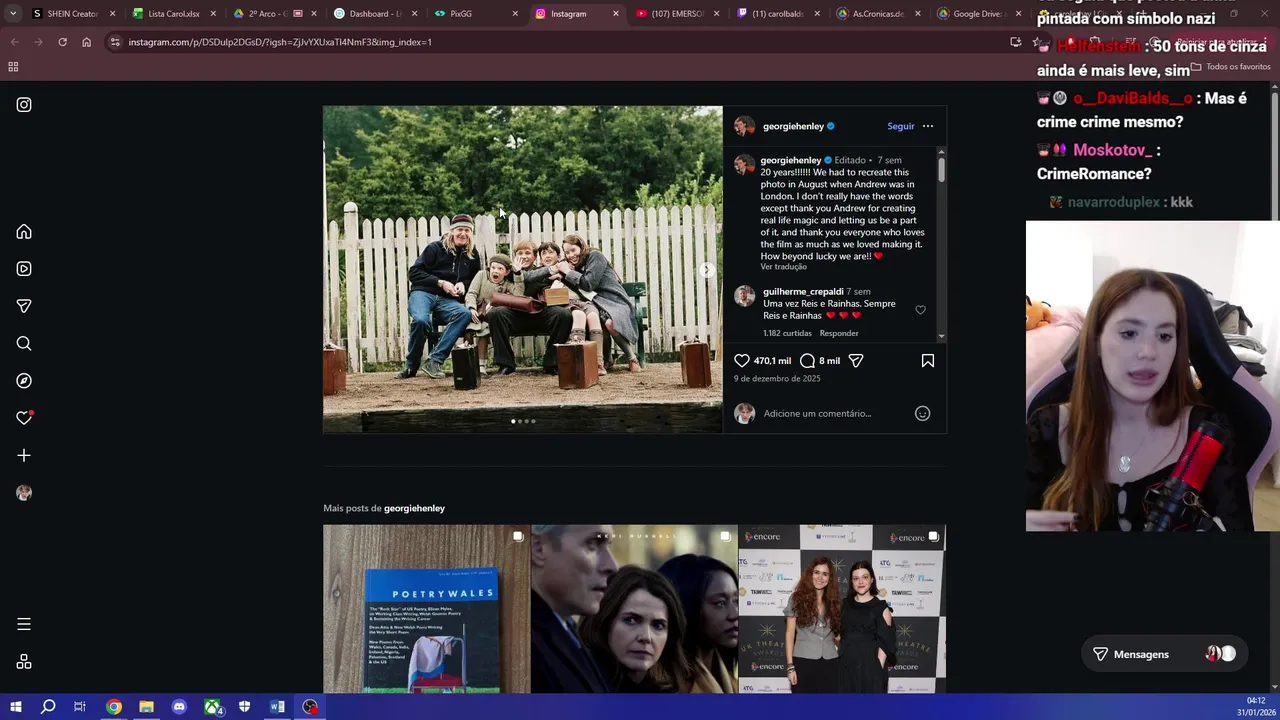Open Word from the taskbar

(x=277, y=707)
